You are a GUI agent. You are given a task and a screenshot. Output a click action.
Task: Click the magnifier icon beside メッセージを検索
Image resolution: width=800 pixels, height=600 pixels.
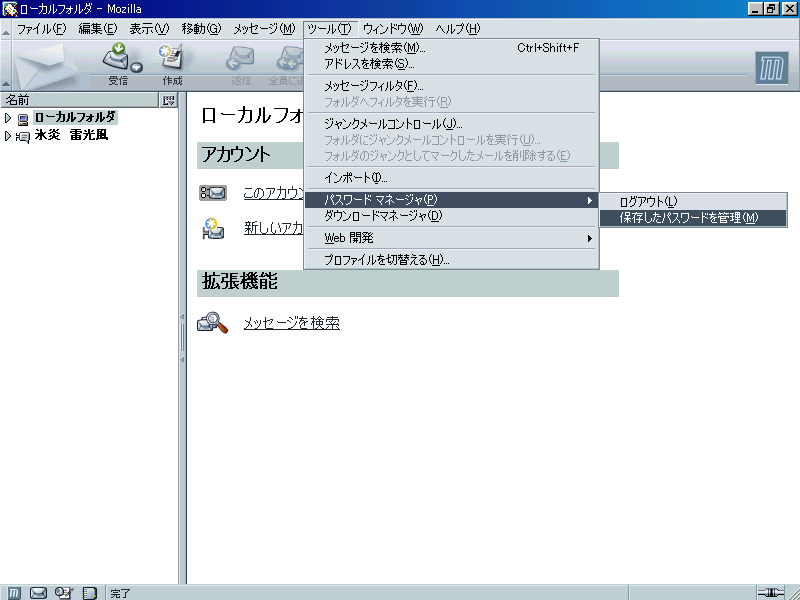(x=212, y=322)
